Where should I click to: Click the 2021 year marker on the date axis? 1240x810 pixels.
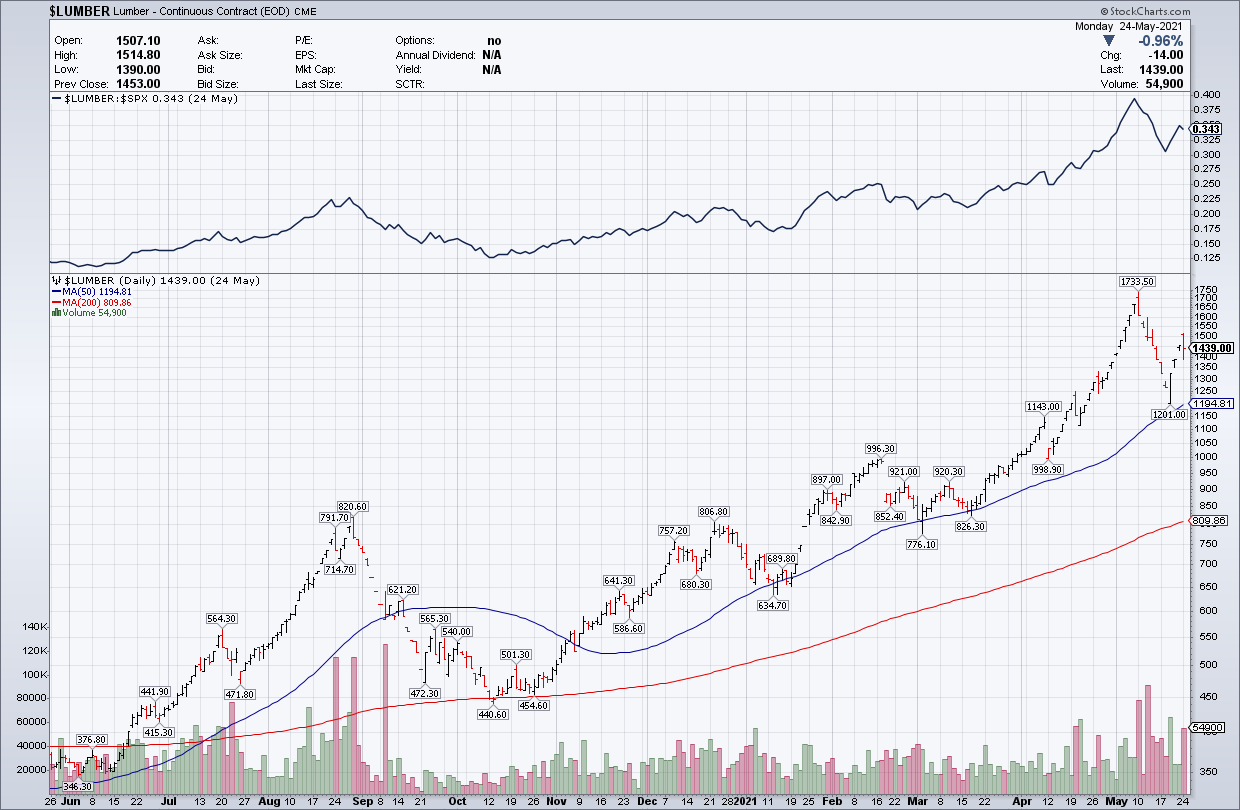point(743,802)
